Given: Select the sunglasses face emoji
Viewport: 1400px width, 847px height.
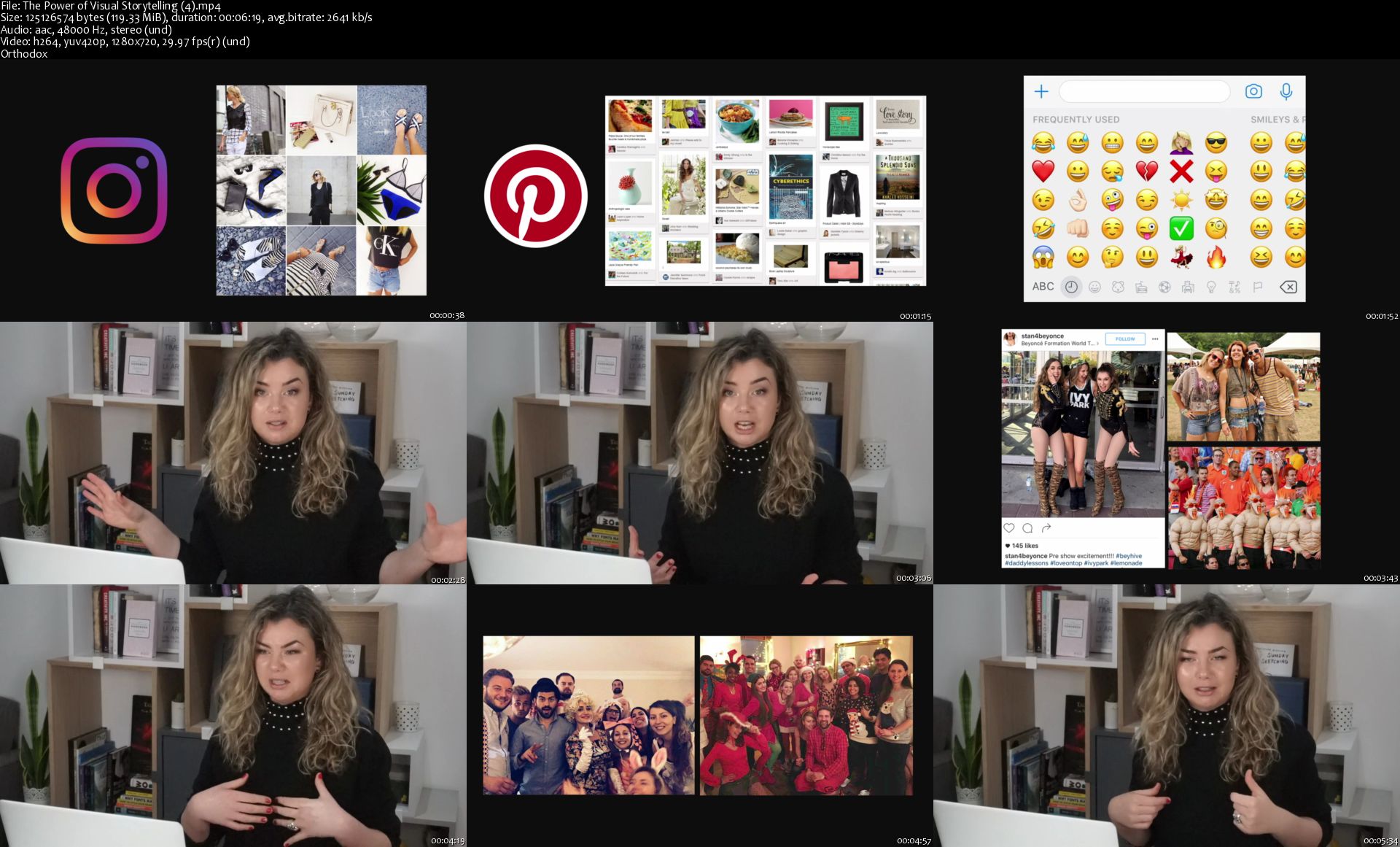Looking at the screenshot, I should click(x=1216, y=143).
